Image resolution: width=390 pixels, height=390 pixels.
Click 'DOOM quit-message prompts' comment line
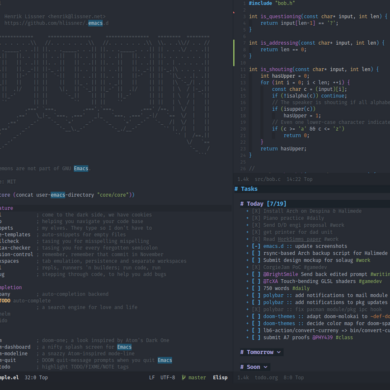[x=104, y=360]
